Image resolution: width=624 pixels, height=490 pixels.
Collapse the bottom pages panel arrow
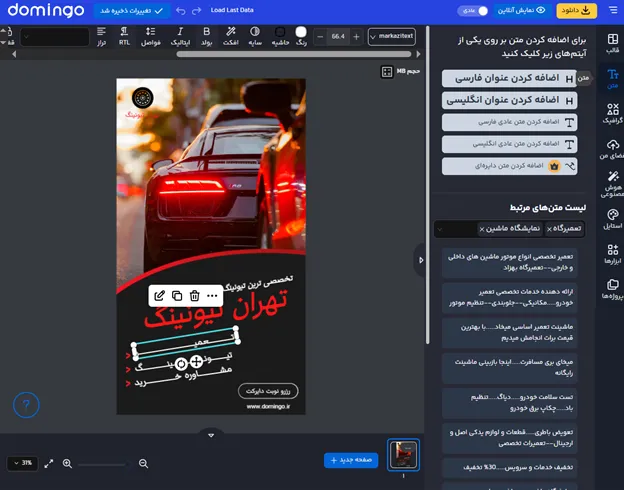[x=211, y=435]
